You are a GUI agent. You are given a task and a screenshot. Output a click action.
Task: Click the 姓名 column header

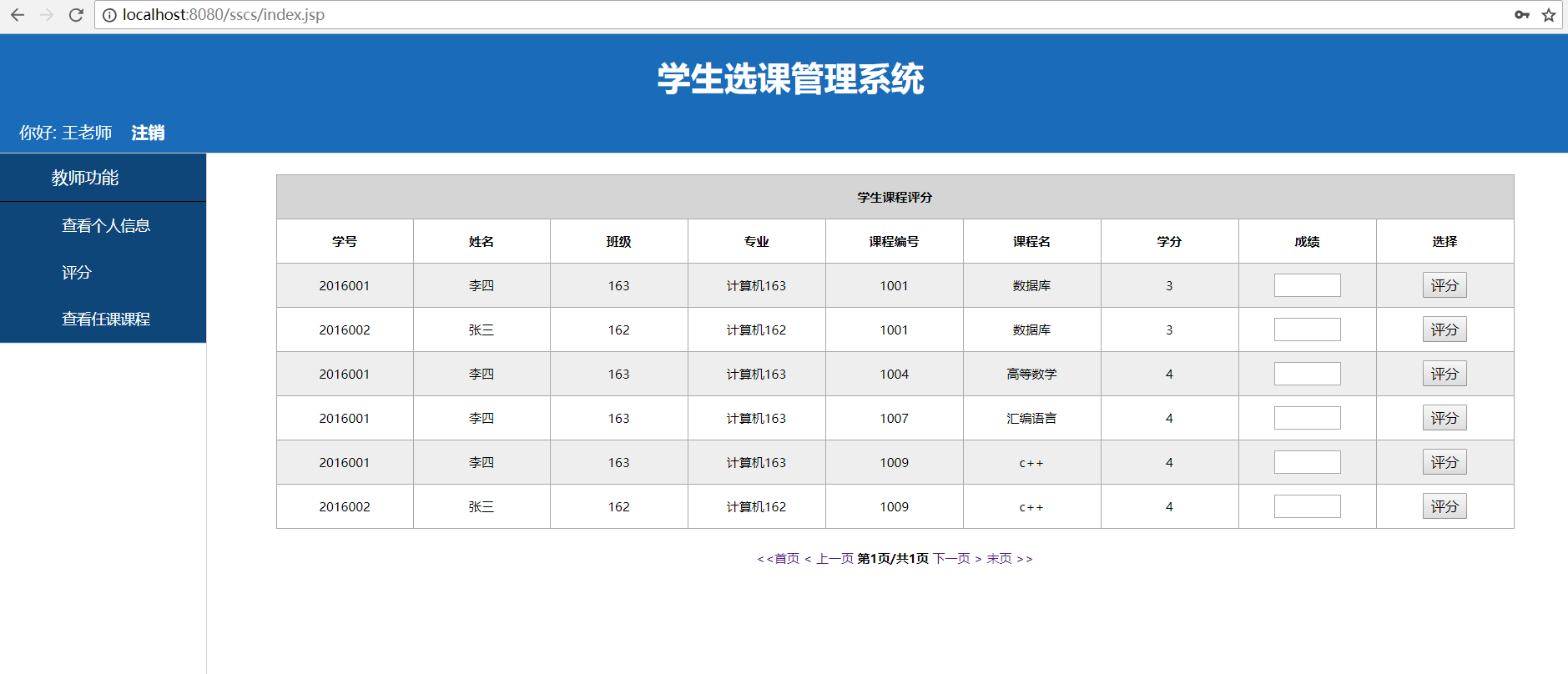tap(481, 242)
